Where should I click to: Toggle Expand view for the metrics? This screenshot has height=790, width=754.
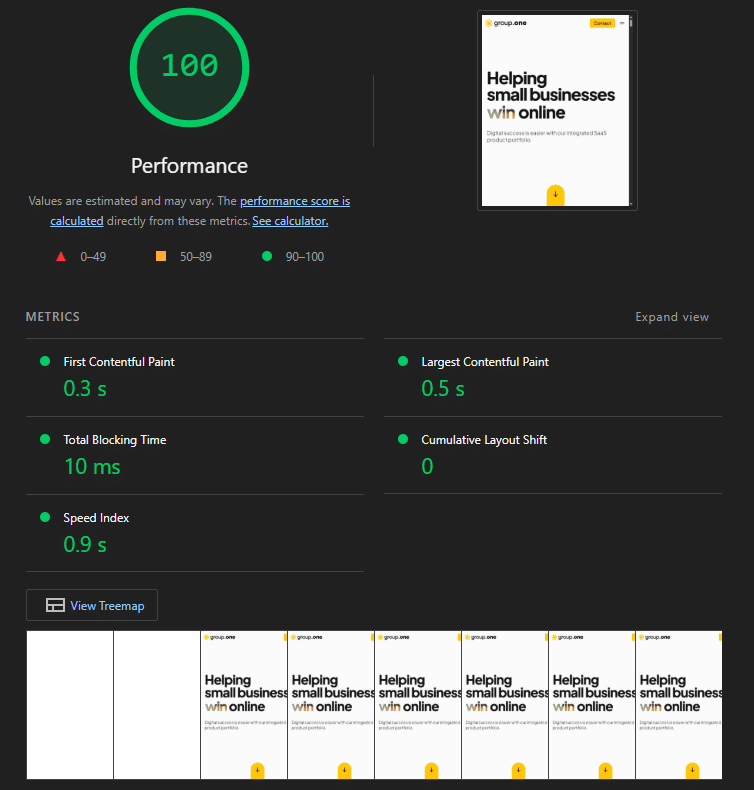672,317
